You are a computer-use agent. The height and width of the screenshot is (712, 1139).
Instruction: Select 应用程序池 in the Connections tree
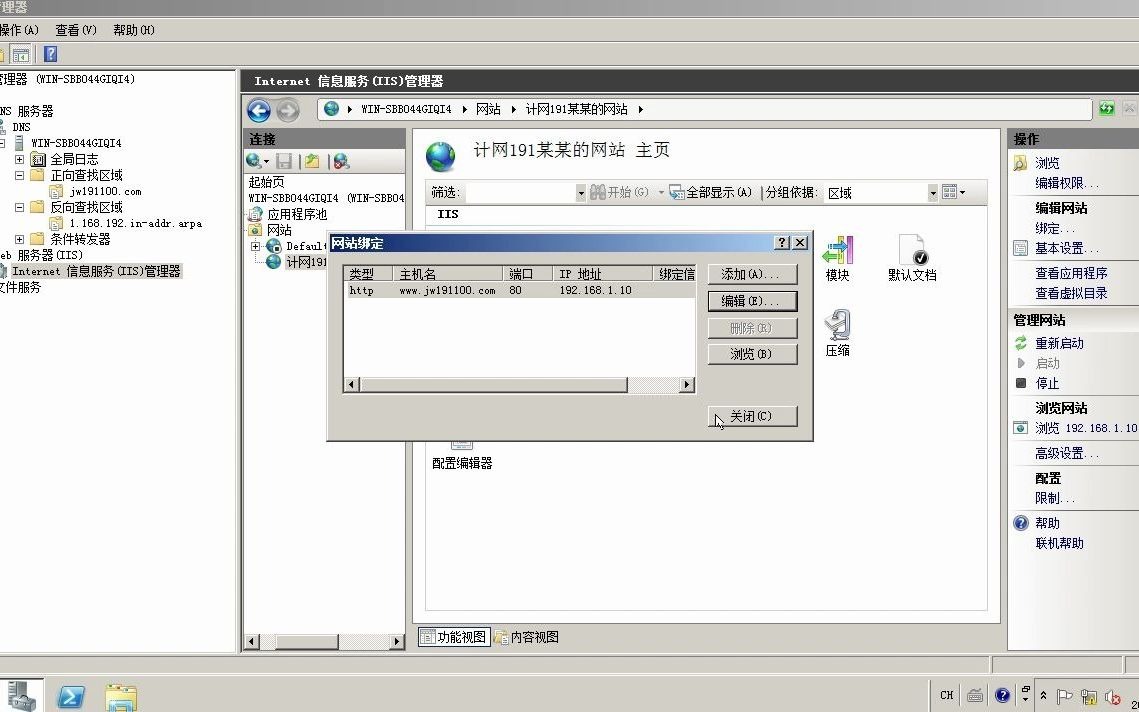297,214
